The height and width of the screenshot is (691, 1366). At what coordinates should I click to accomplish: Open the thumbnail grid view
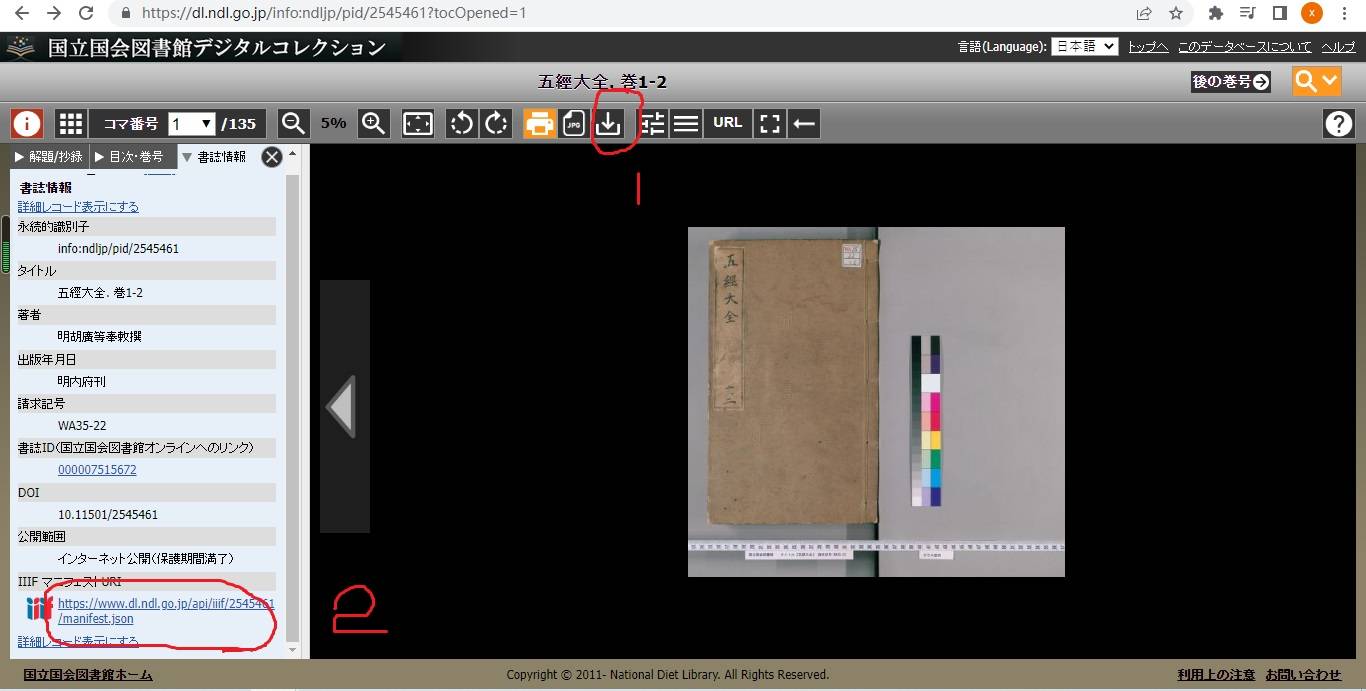click(x=70, y=123)
